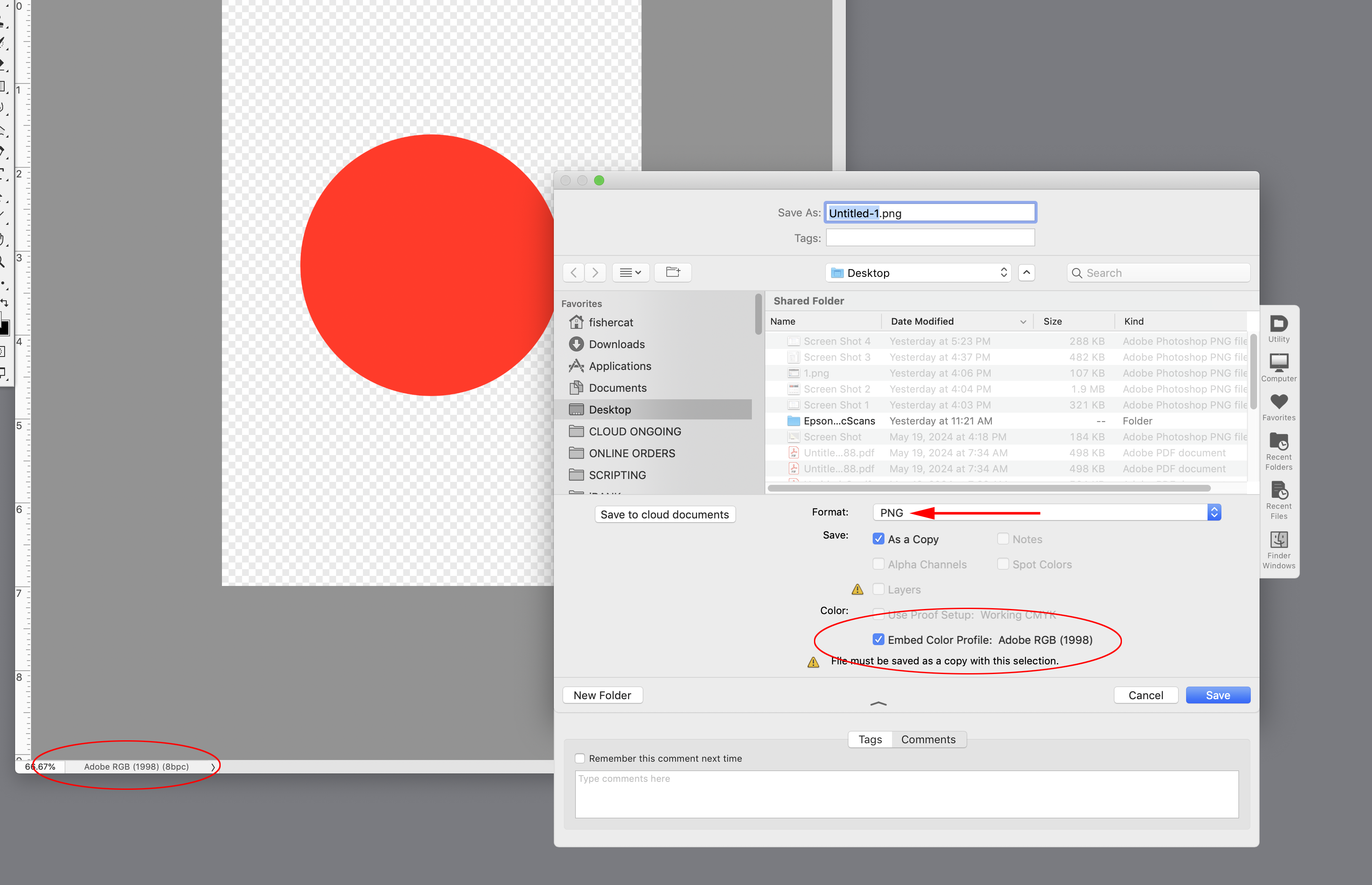This screenshot has height=885, width=1372.
Task: Click Save to cloud documents
Action: 665,514
